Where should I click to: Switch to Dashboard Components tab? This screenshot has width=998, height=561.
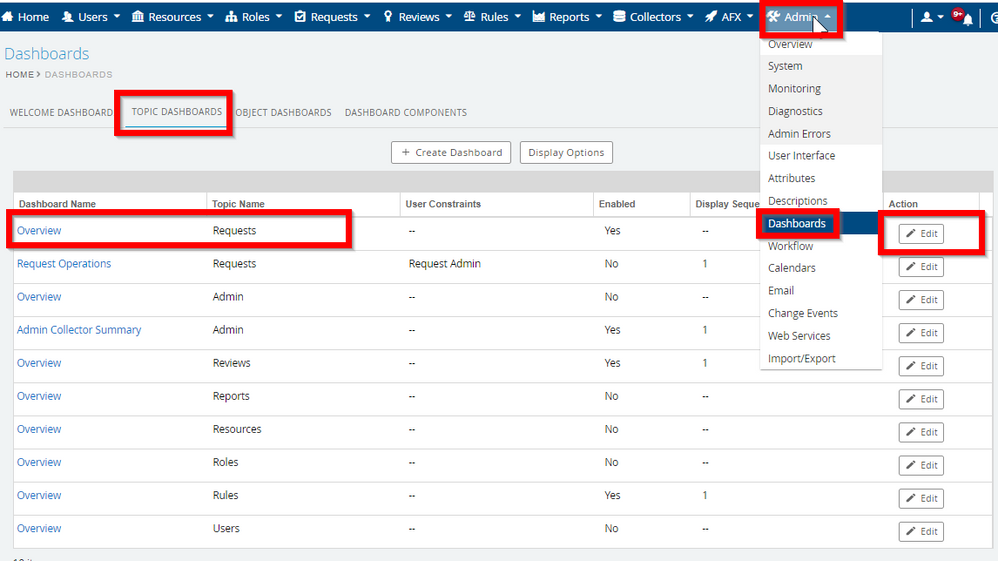coord(405,113)
